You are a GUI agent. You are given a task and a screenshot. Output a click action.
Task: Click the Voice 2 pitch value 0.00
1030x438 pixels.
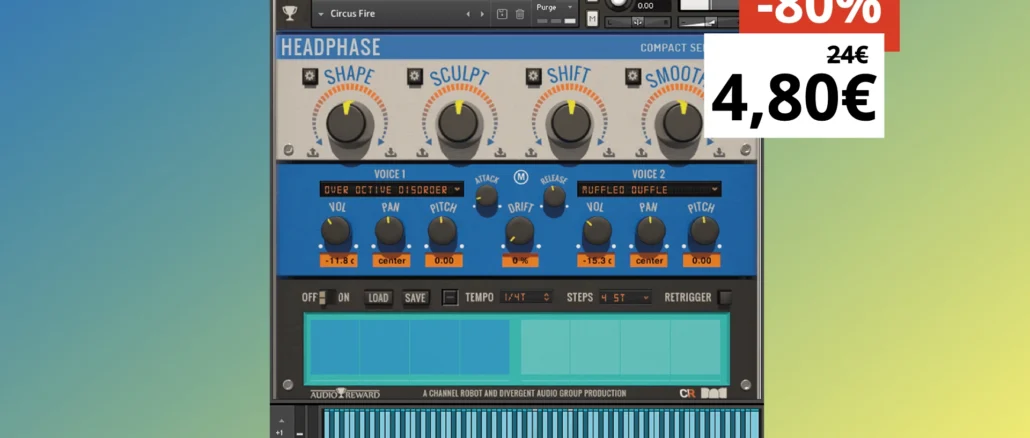702,261
